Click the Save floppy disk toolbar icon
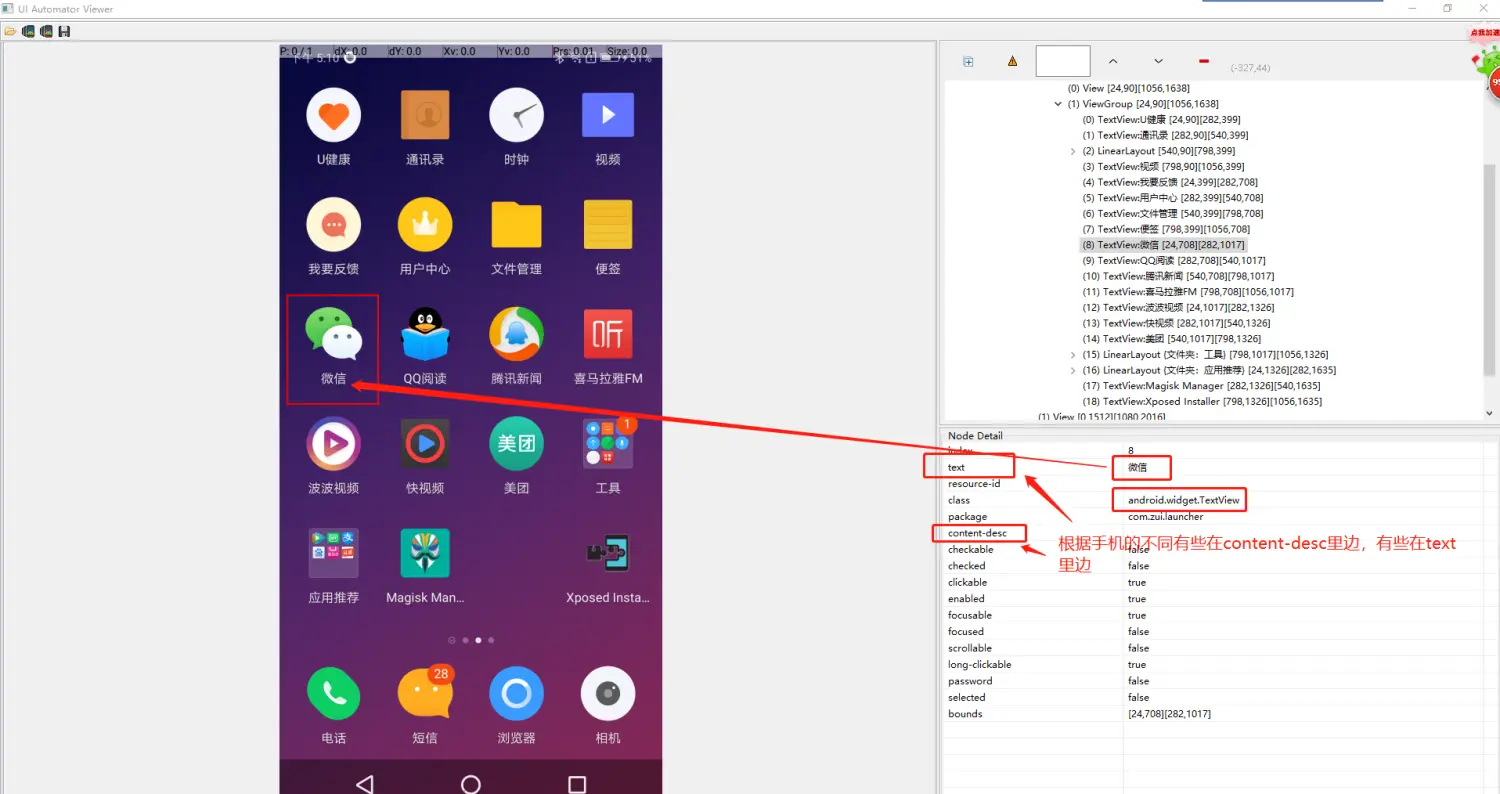This screenshot has width=1500, height=794. 64,32
